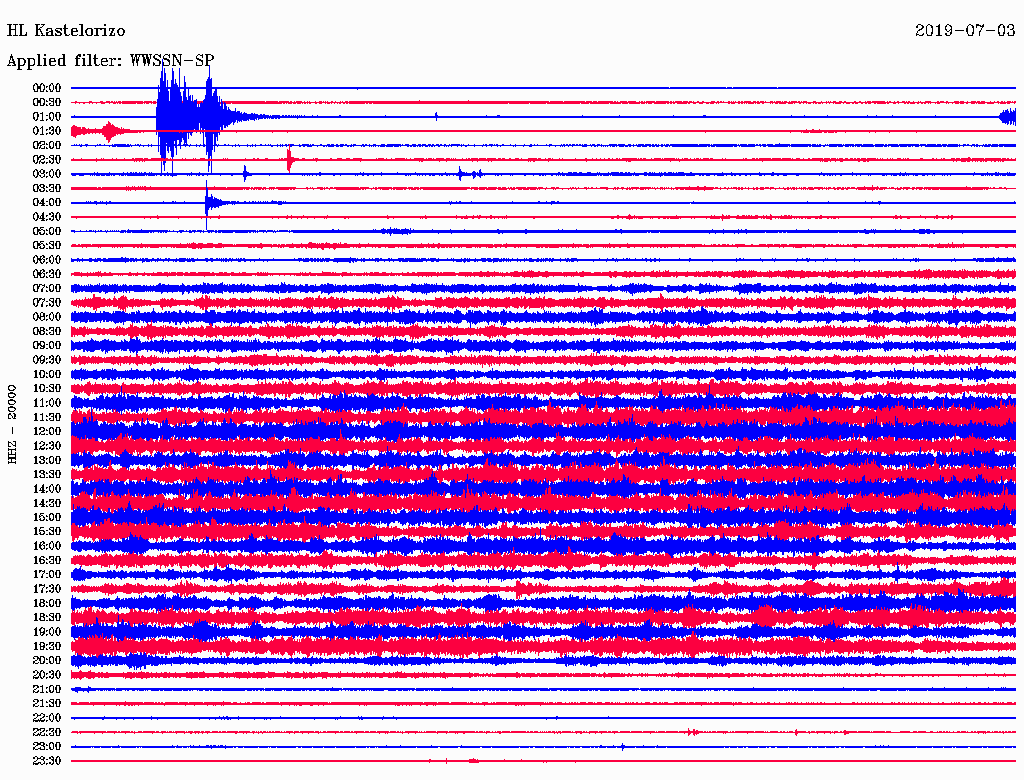Click the '10:30' time label
This screenshot has height=780, width=1024.
click(x=47, y=389)
